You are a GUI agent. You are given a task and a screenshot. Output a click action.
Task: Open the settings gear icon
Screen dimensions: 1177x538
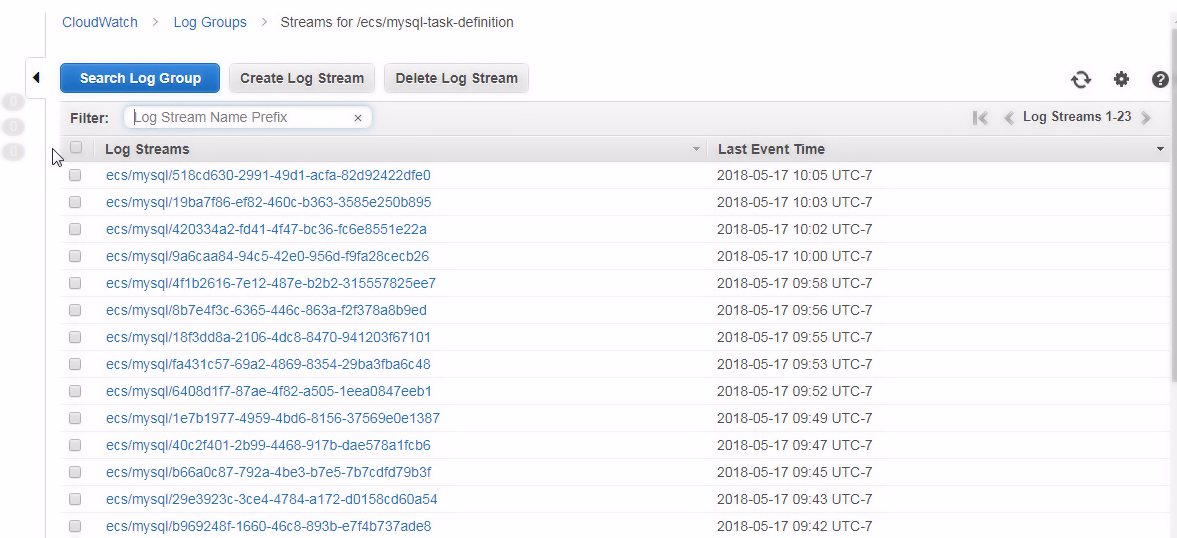tap(1121, 79)
